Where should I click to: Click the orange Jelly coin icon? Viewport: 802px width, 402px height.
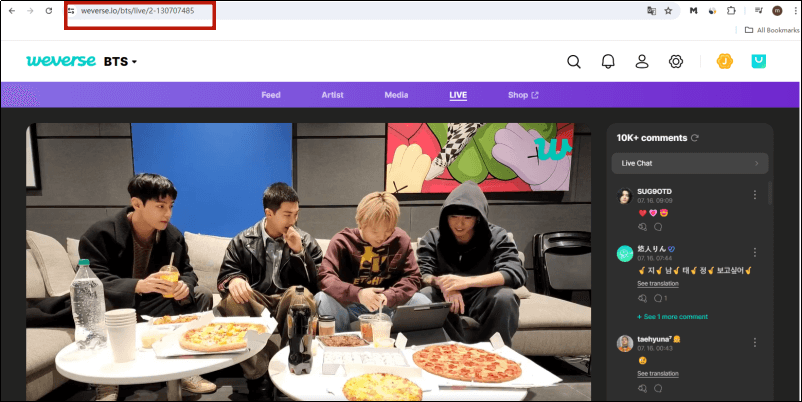(x=724, y=61)
